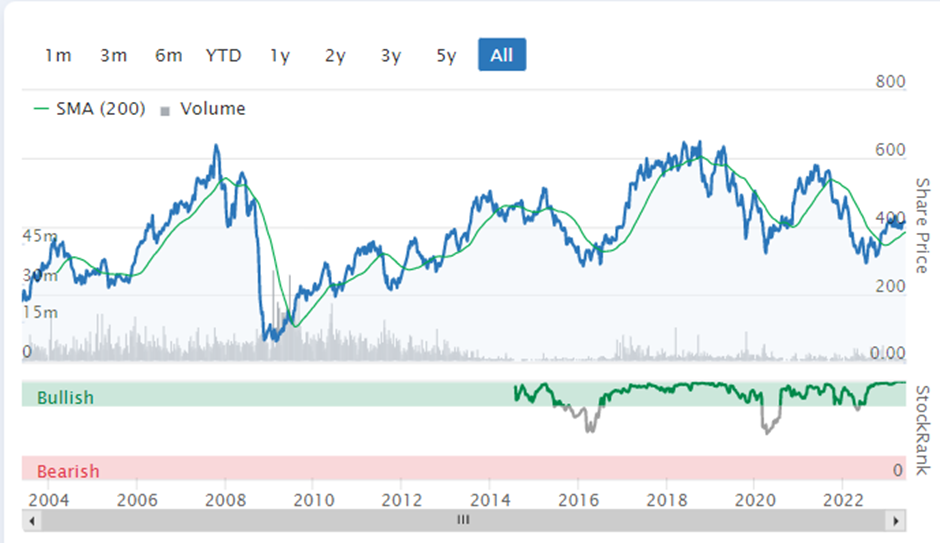940x543 pixels.
Task: Click the Bearish band label
Action: (x=68, y=471)
